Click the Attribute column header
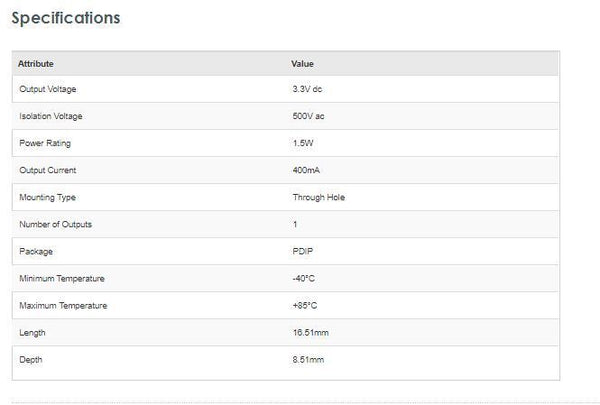The width and height of the screenshot is (600, 405). click(36, 63)
